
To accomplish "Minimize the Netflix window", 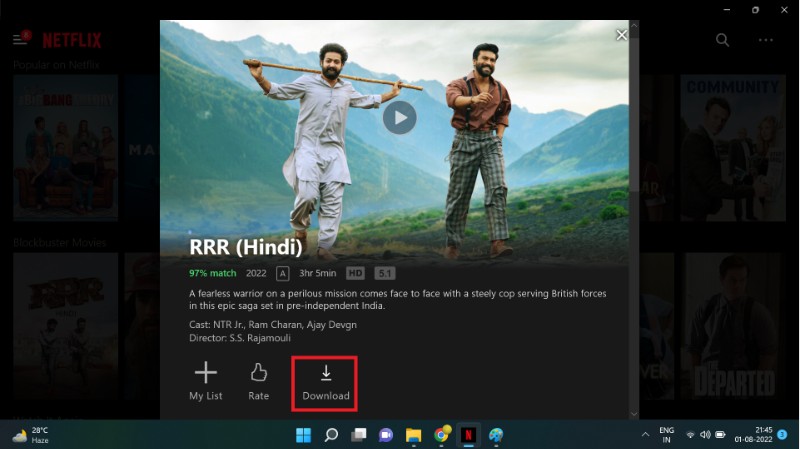I will coord(727,10).
